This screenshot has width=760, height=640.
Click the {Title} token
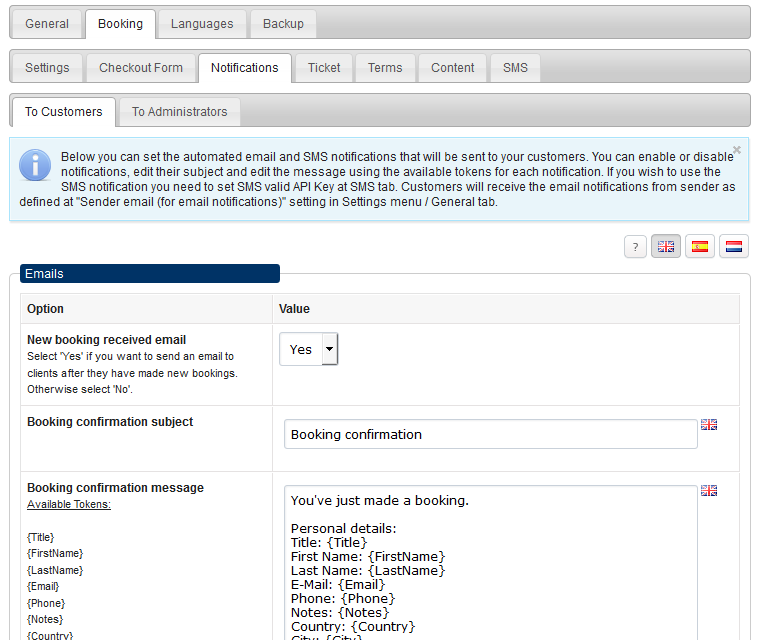[x=41, y=537]
